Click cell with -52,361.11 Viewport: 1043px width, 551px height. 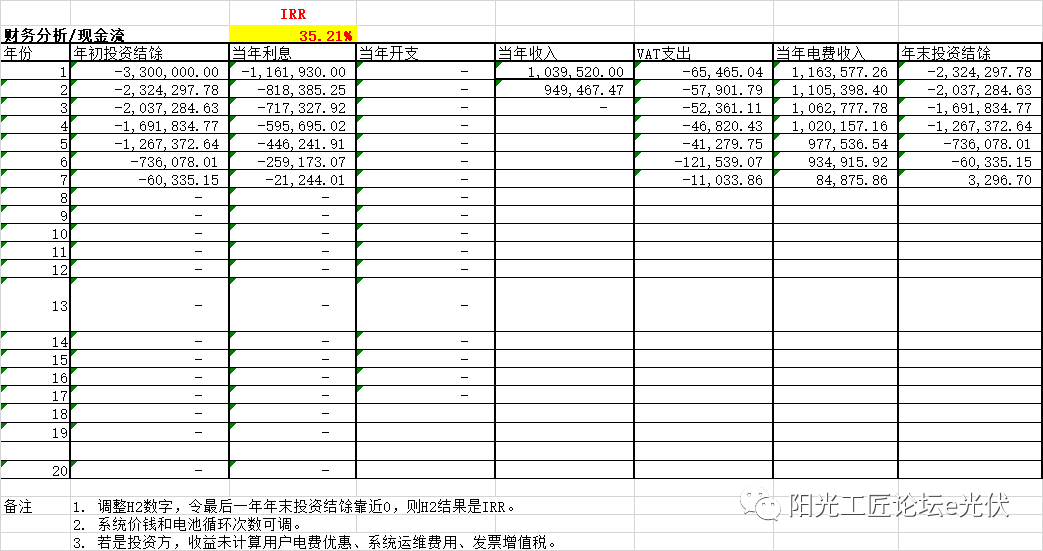point(703,108)
